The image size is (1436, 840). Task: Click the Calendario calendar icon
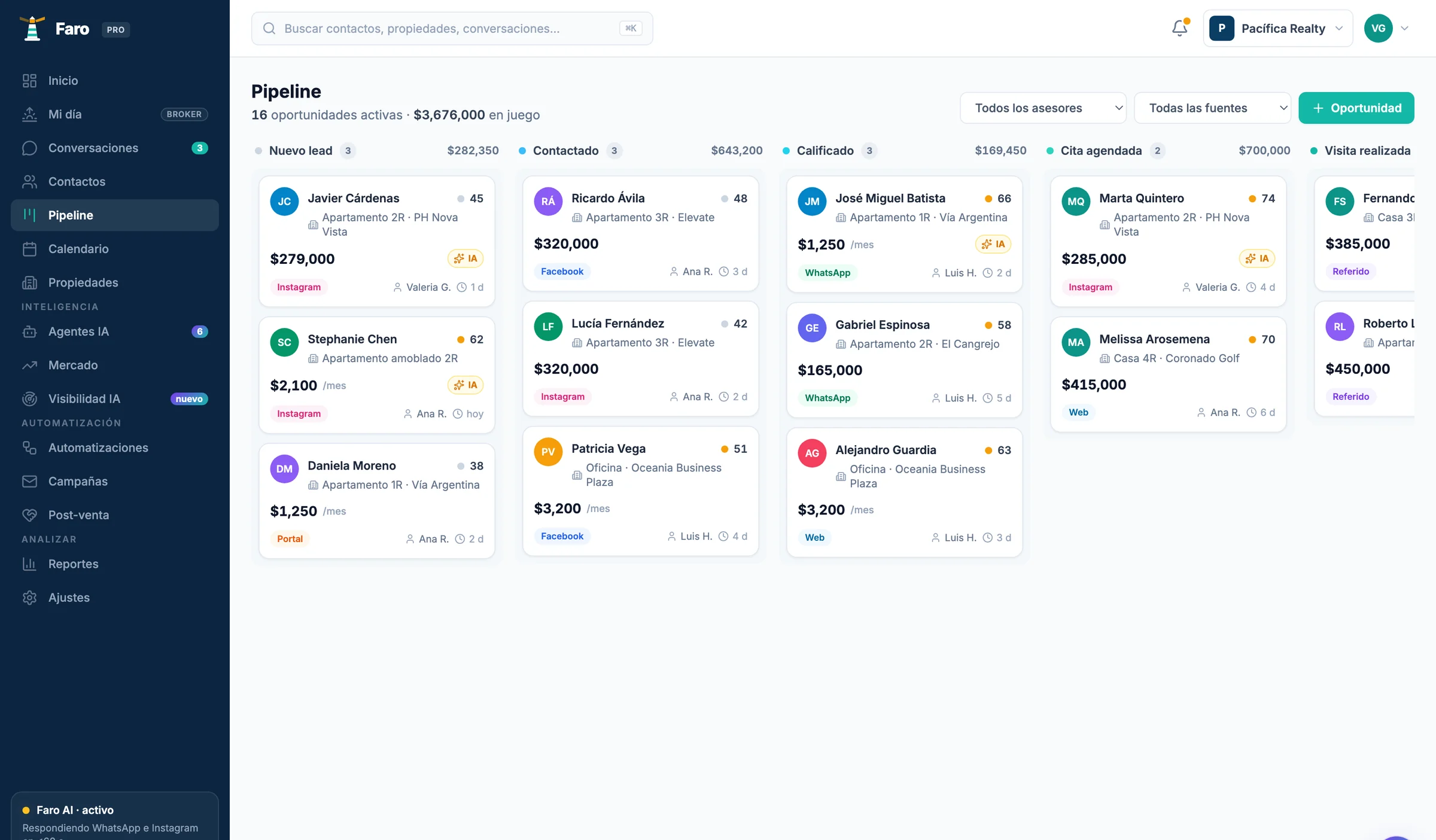29,249
